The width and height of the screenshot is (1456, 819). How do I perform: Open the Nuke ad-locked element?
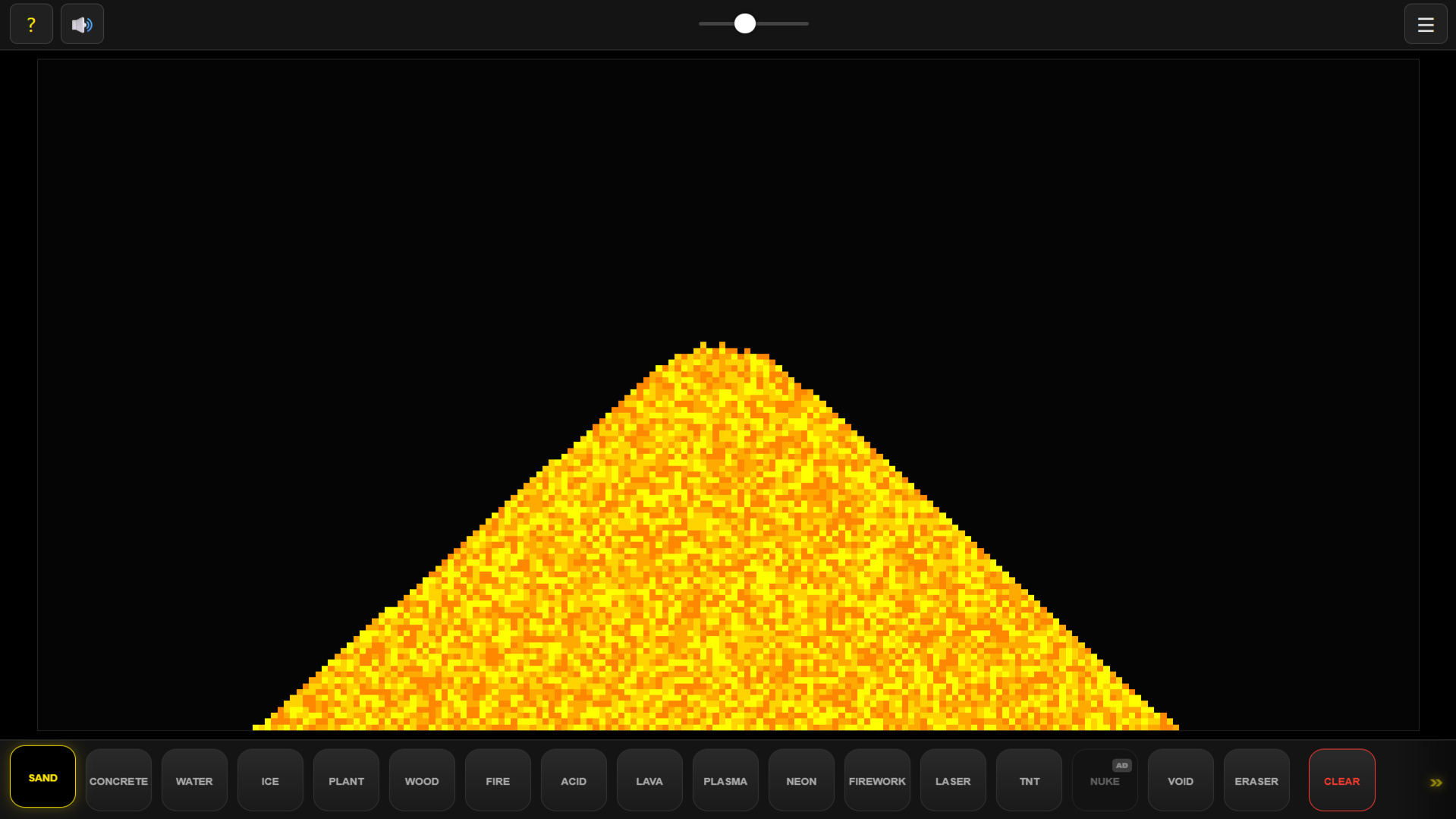(1105, 780)
